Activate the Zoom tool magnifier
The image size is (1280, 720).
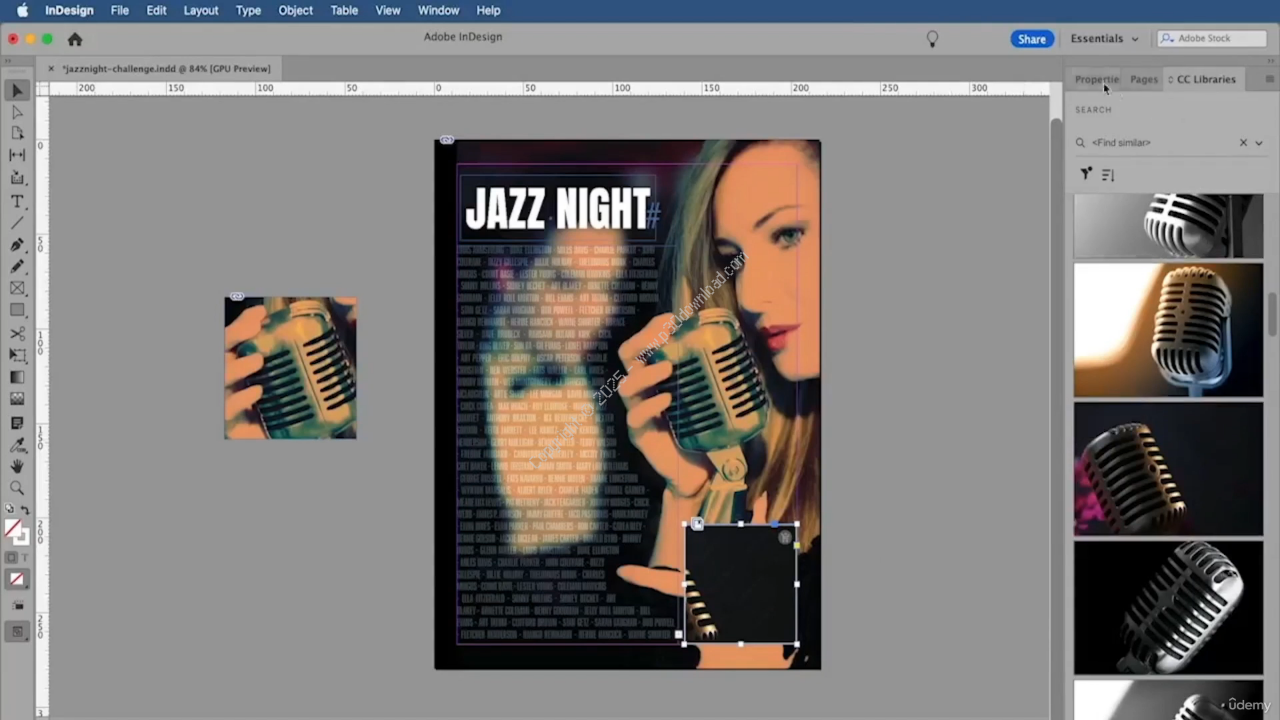pyautogui.click(x=17, y=488)
